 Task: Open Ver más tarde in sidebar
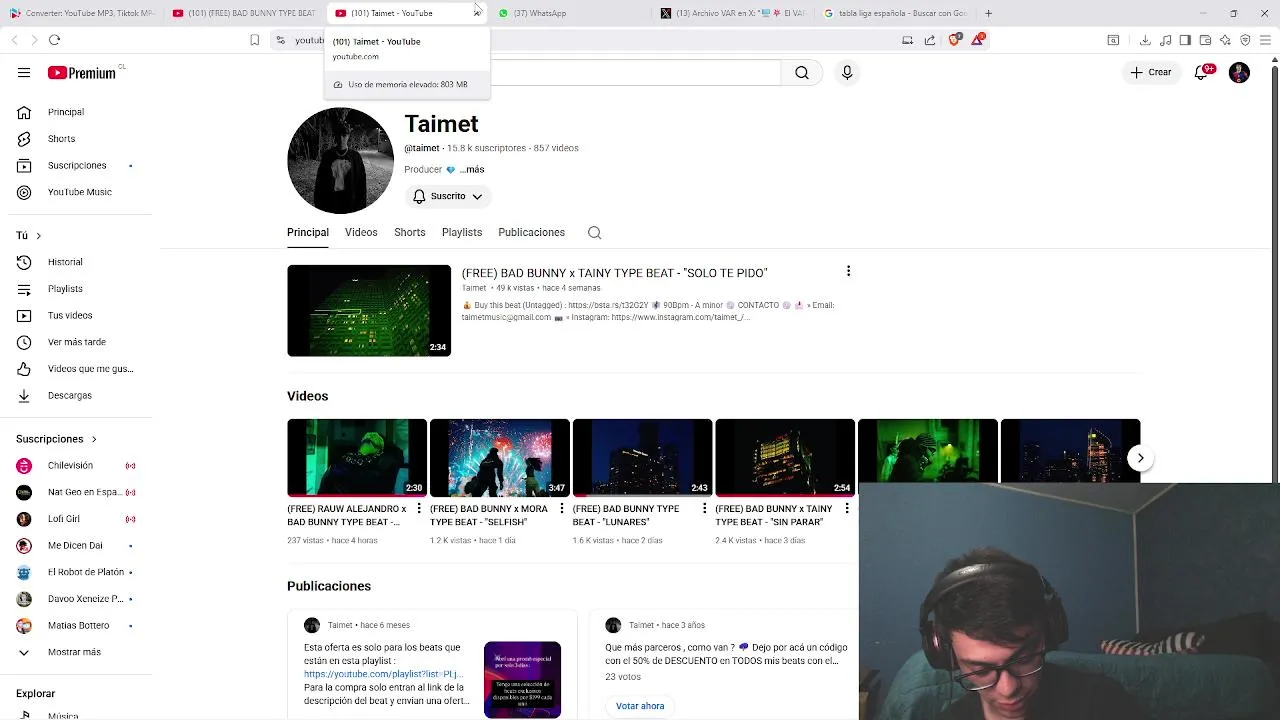[77, 342]
